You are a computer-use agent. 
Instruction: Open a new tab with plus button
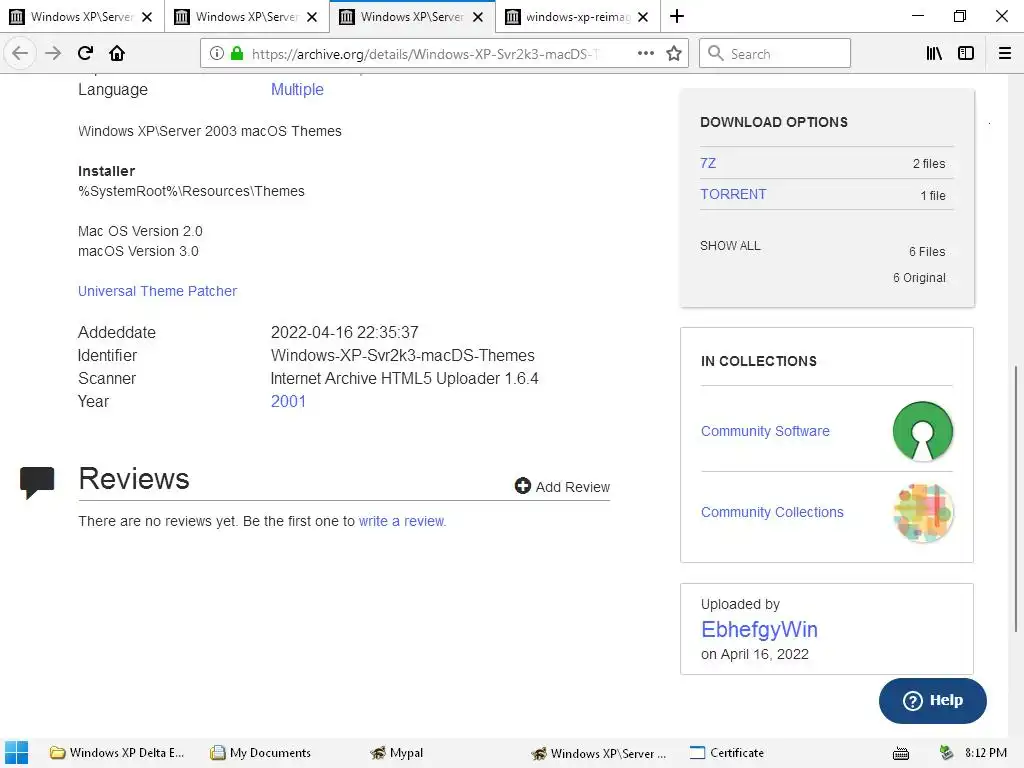[x=677, y=16]
